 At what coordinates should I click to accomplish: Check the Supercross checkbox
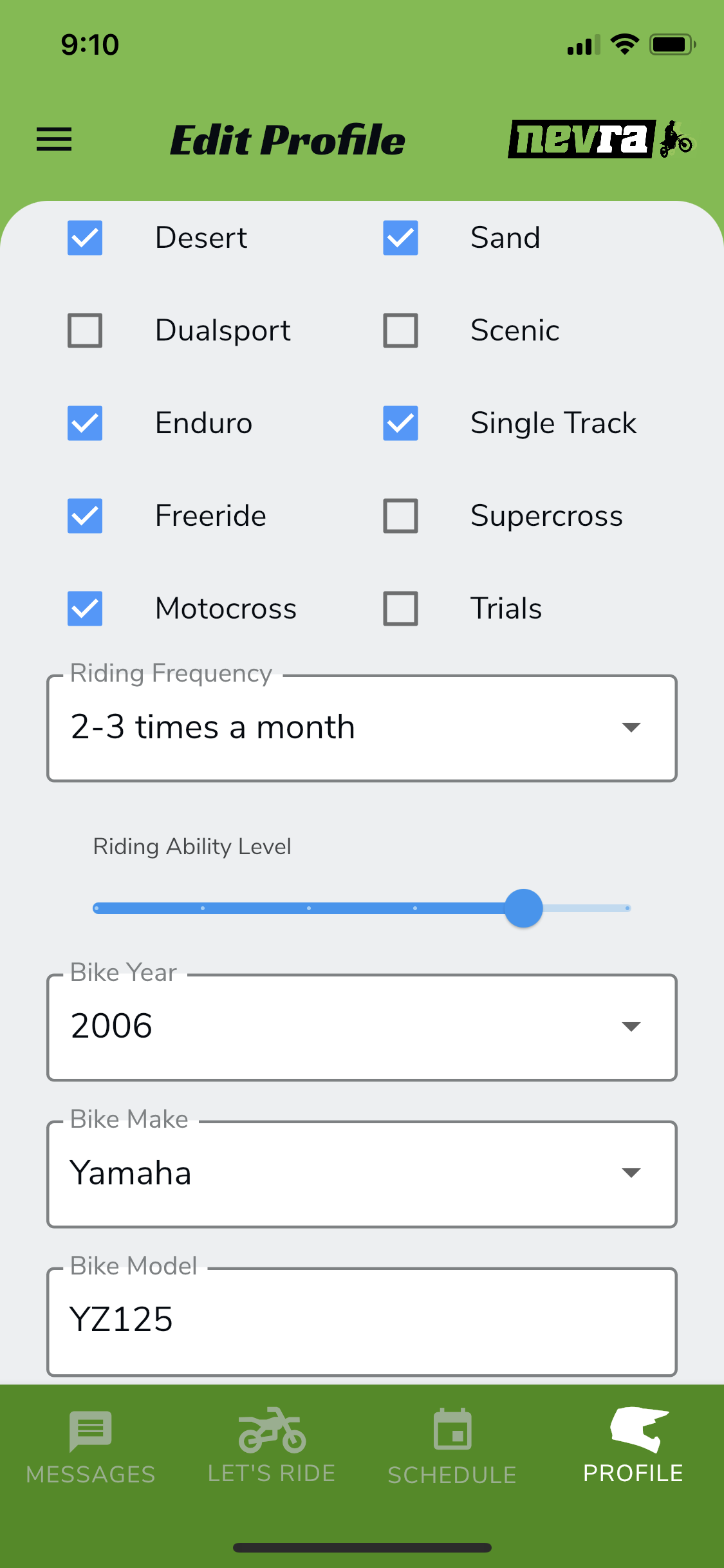400,516
